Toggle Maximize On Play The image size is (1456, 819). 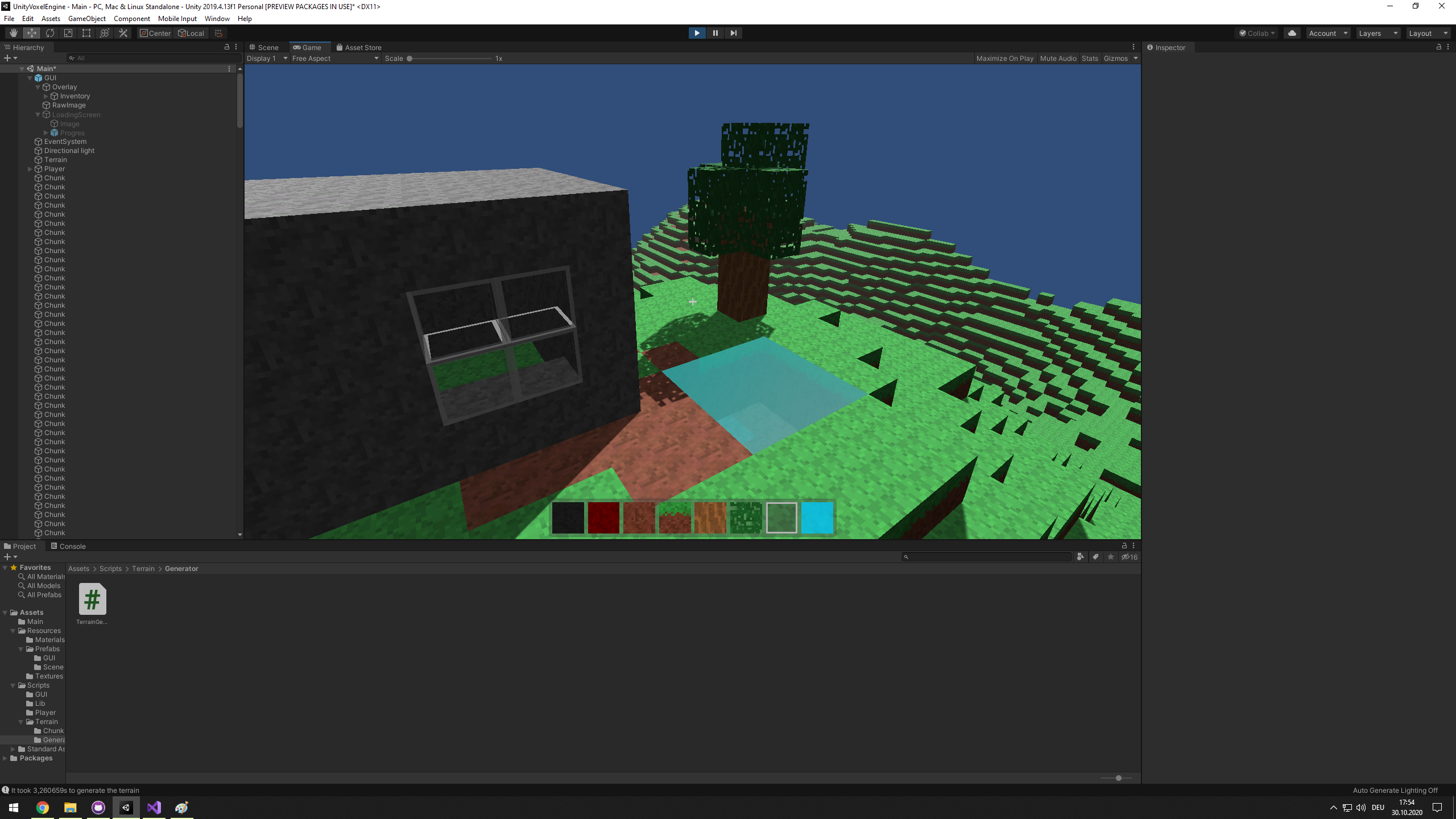[x=1004, y=59]
